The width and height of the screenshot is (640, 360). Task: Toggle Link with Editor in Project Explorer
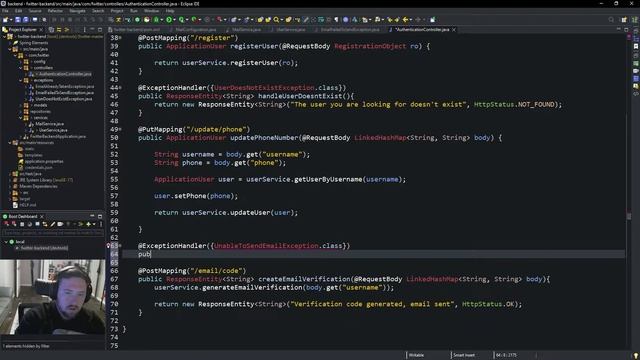(59, 30)
